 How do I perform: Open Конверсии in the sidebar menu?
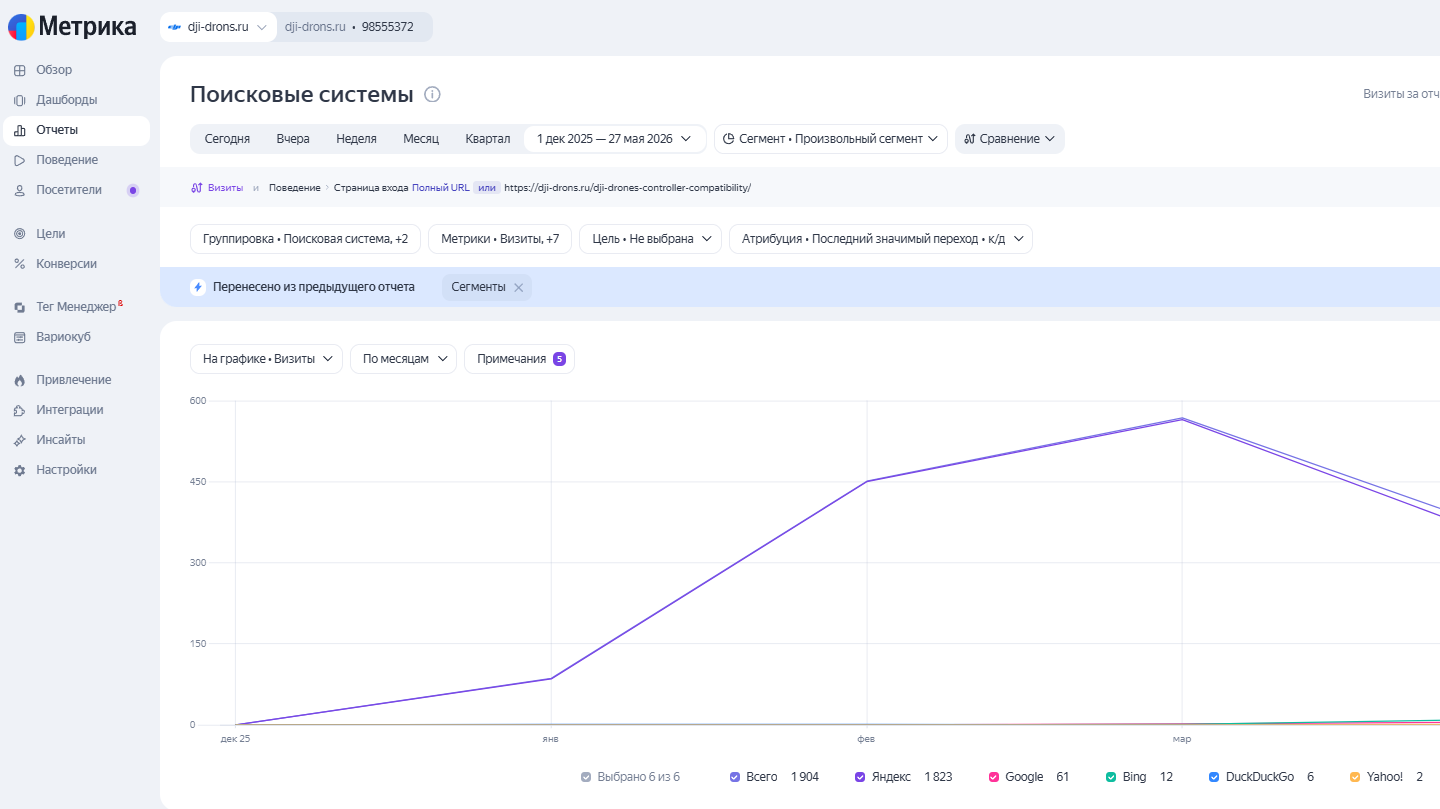point(76,264)
